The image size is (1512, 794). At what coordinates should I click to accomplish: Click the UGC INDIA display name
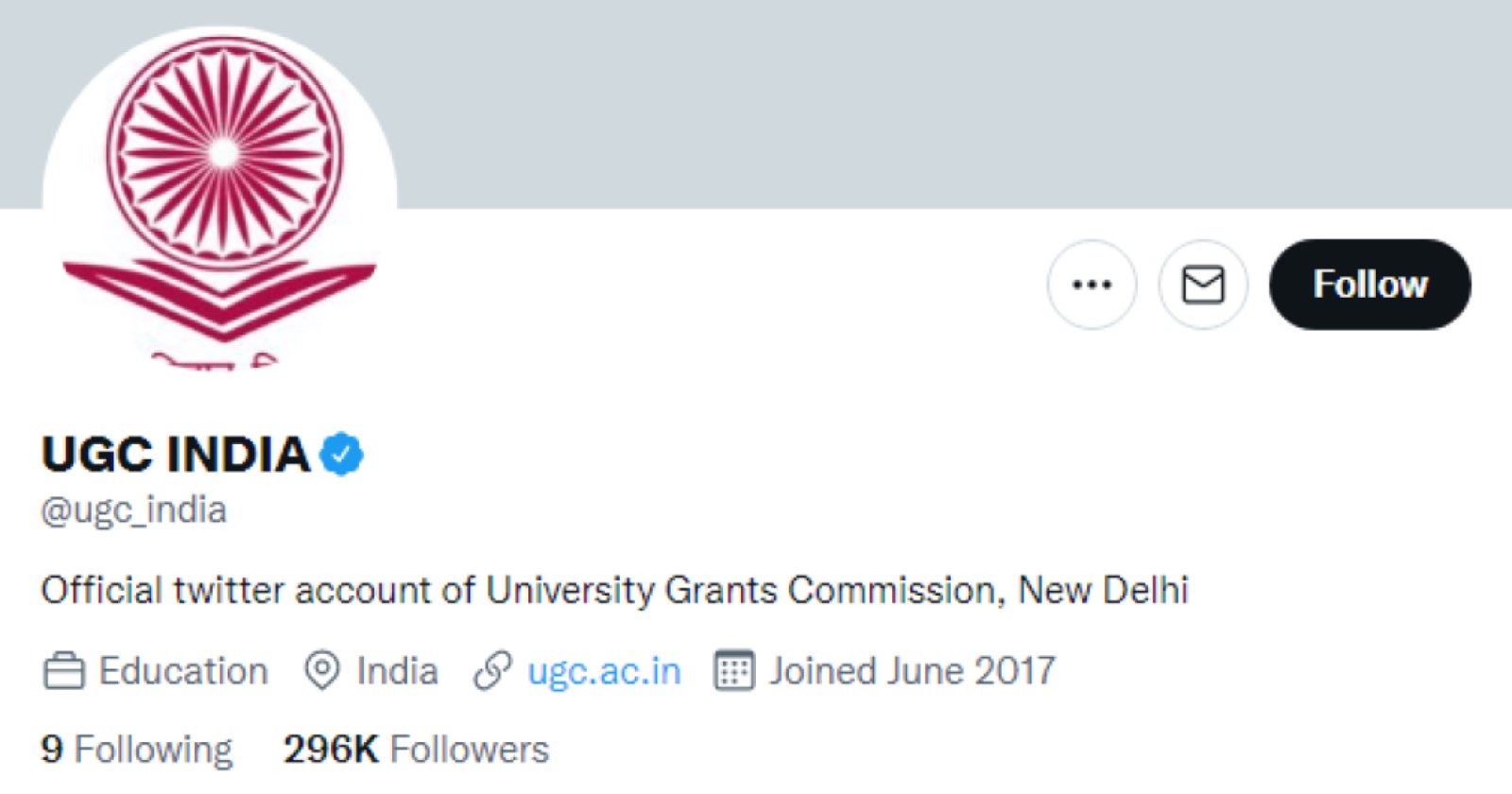(x=176, y=455)
